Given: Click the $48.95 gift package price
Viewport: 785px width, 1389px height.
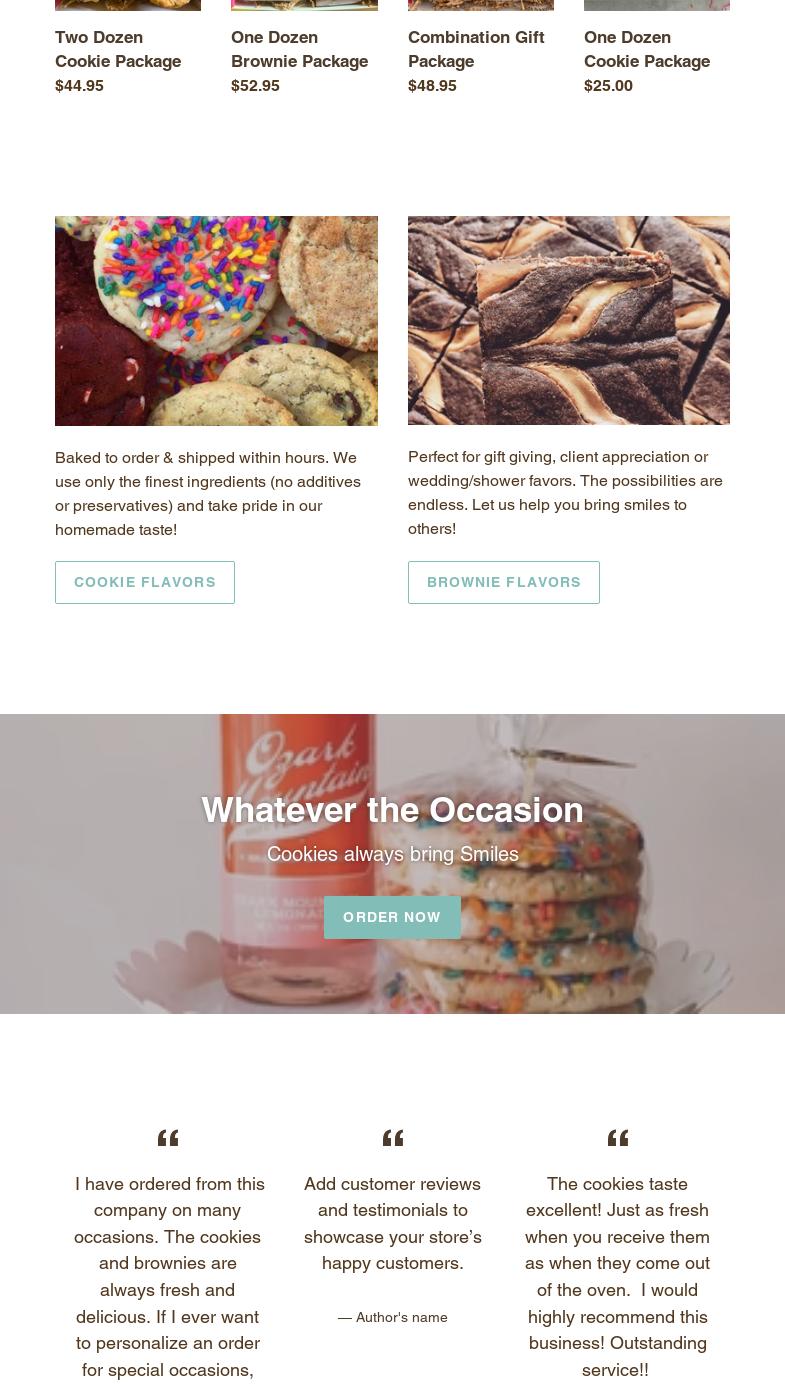Looking at the screenshot, I should [432, 86].
